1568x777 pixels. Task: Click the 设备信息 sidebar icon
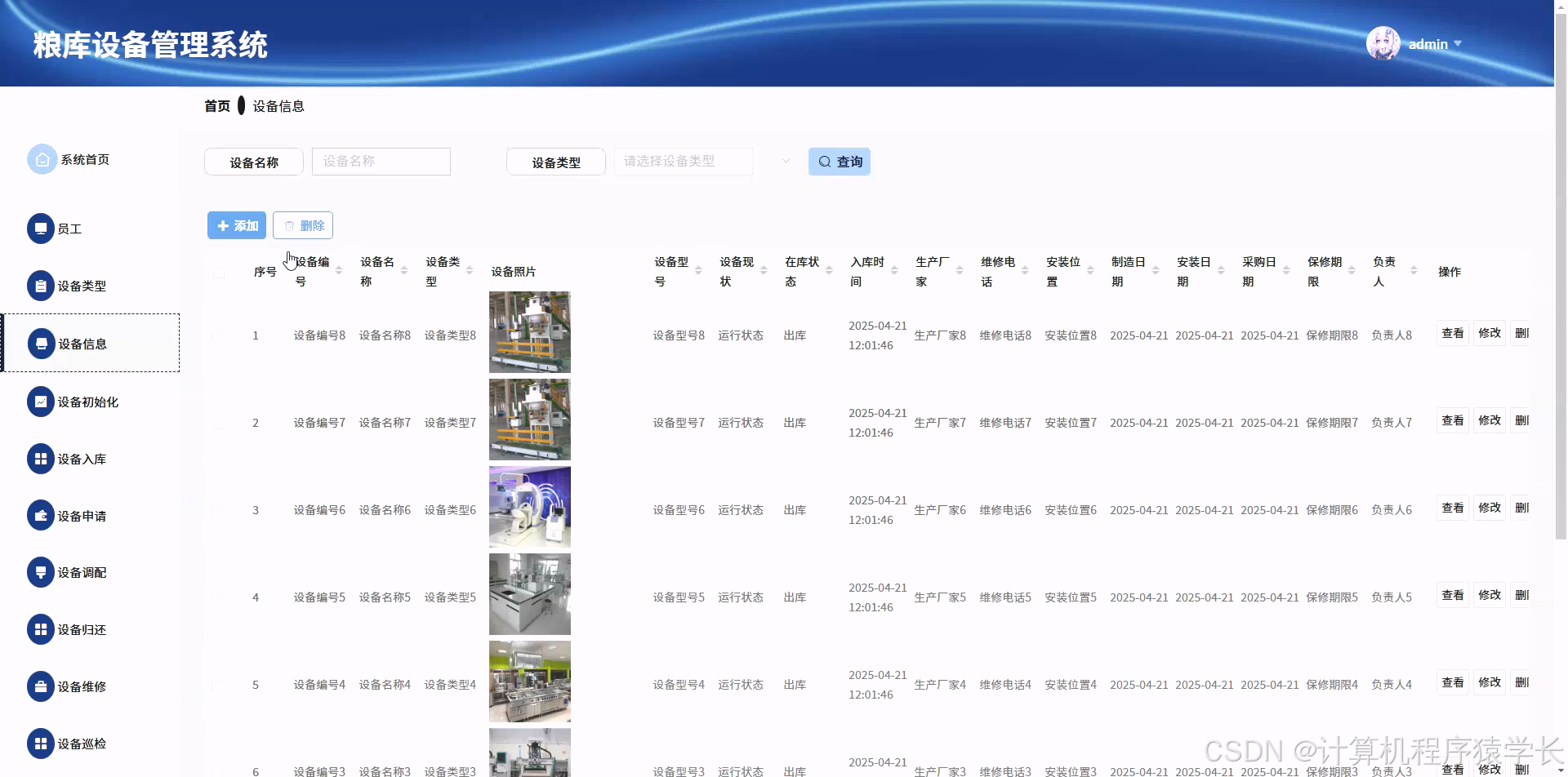[x=42, y=344]
